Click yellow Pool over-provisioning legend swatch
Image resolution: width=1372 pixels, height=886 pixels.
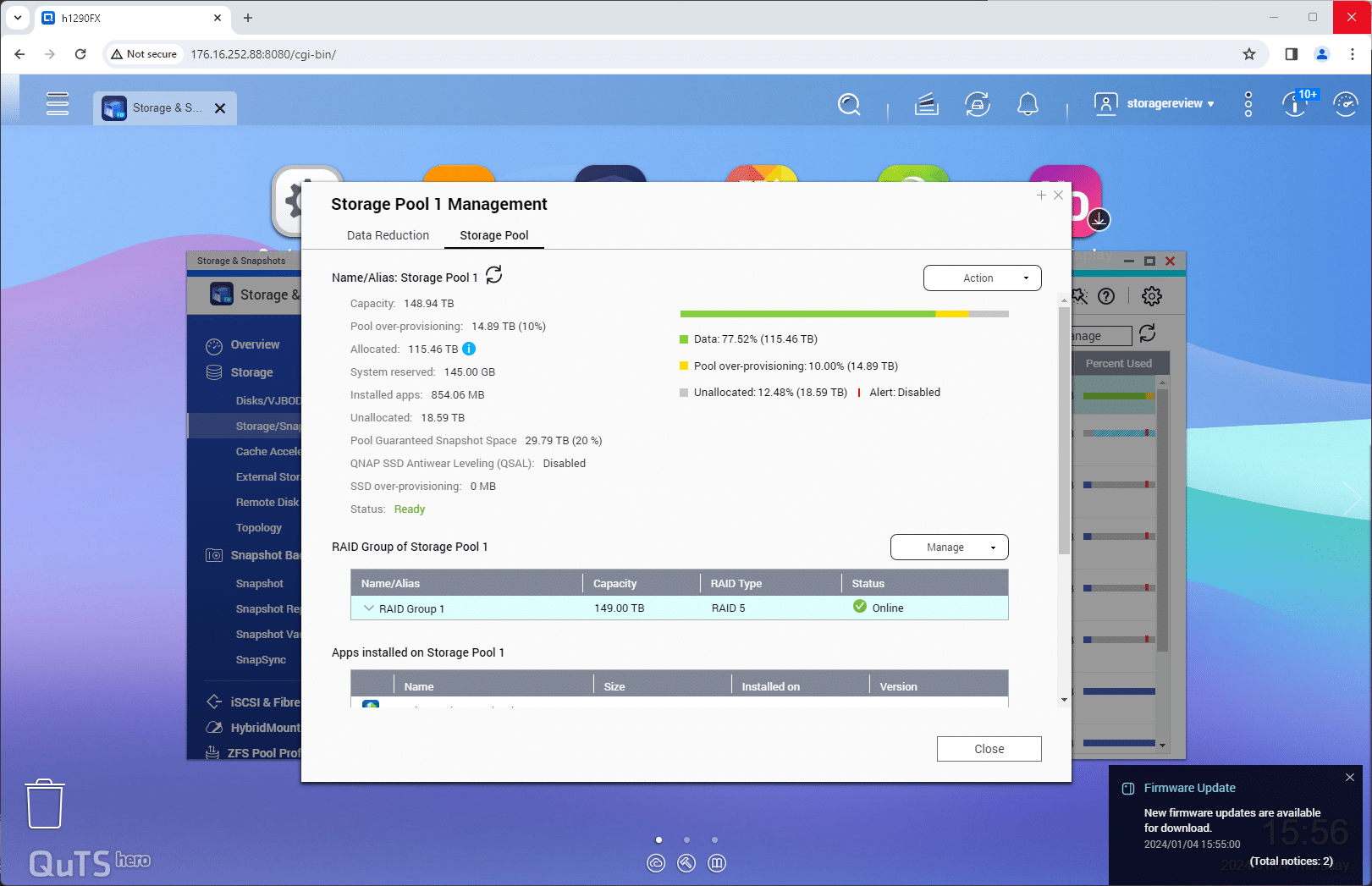coord(684,366)
